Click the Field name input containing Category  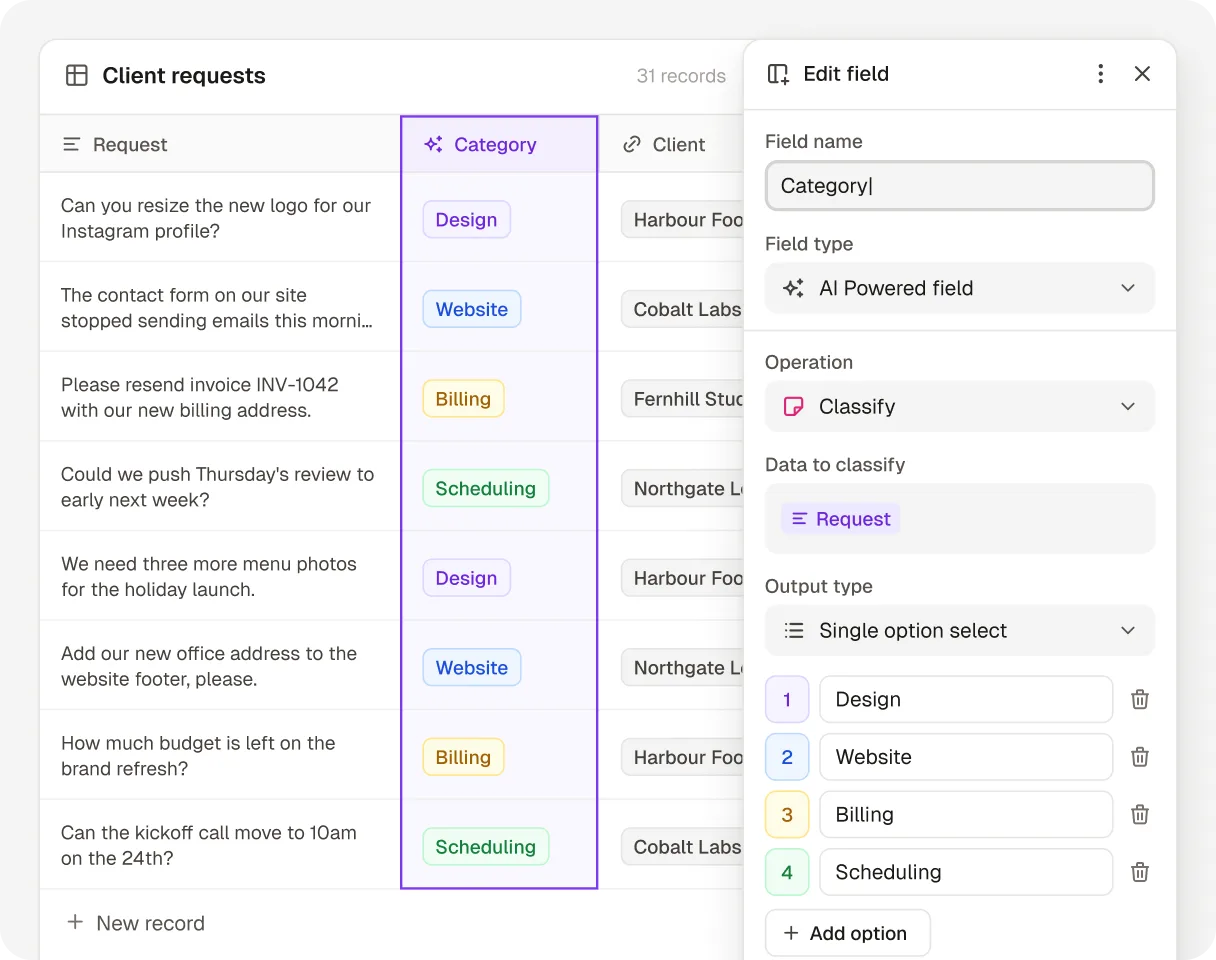[x=959, y=186]
